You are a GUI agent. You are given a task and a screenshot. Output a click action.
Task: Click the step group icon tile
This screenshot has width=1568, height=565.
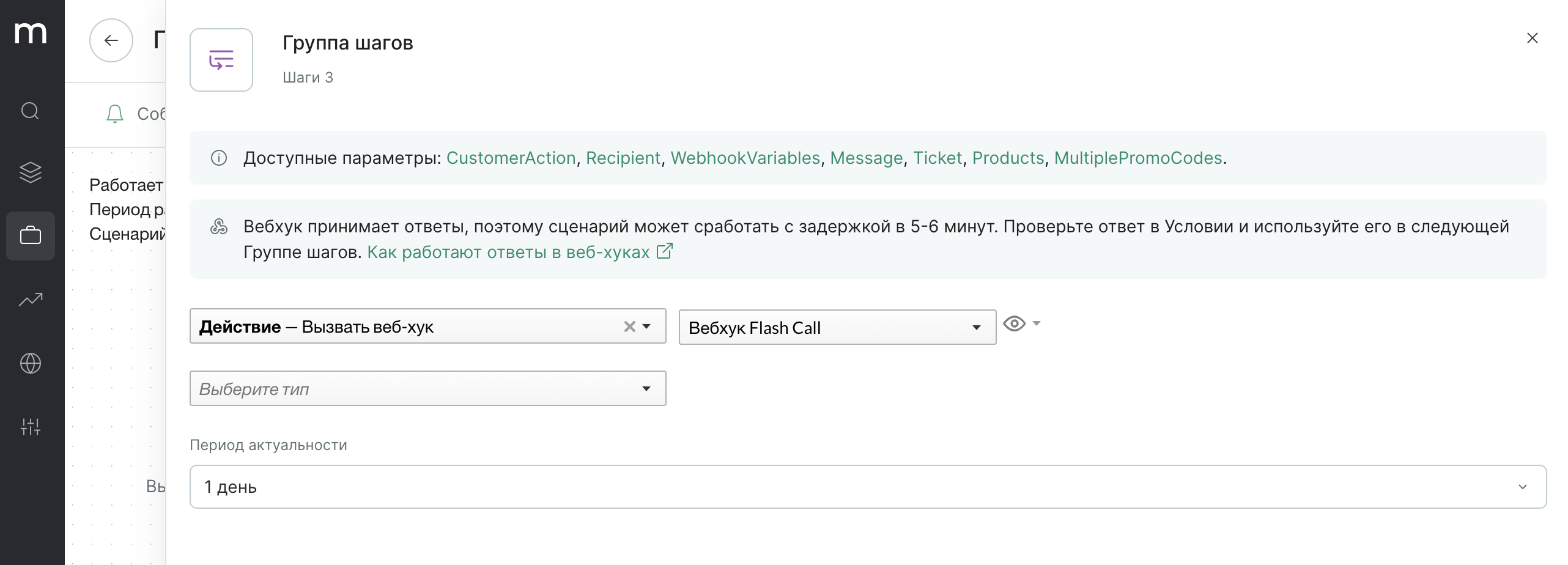pyautogui.click(x=221, y=60)
